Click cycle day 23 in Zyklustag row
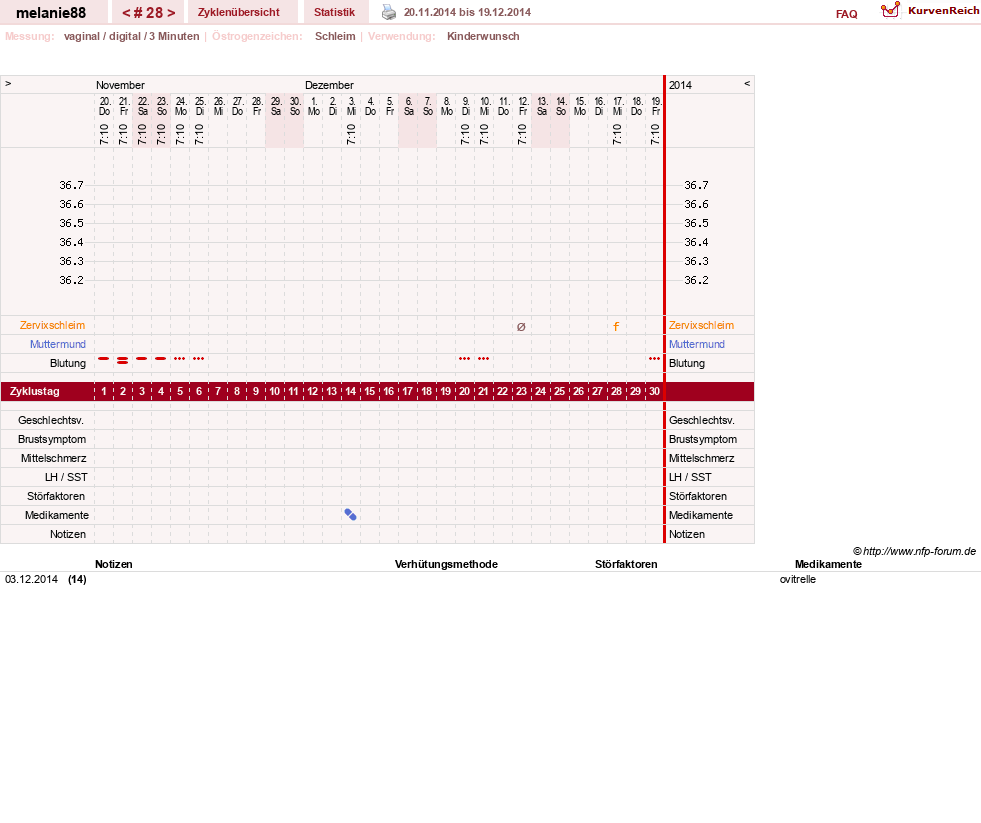 coord(521,391)
